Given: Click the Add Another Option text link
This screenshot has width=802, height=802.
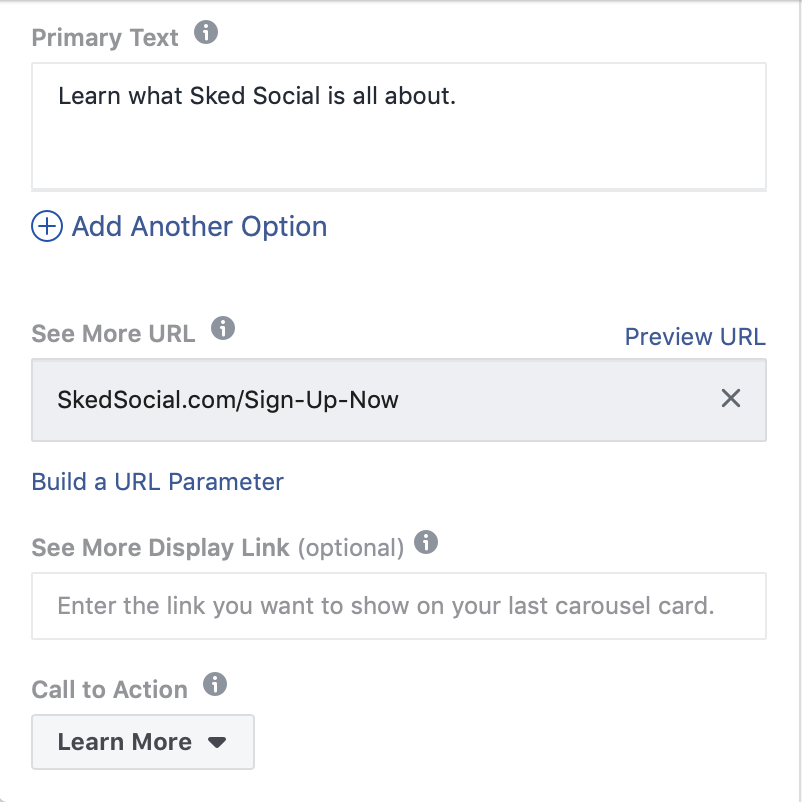Looking at the screenshot, I should [199, 227].
